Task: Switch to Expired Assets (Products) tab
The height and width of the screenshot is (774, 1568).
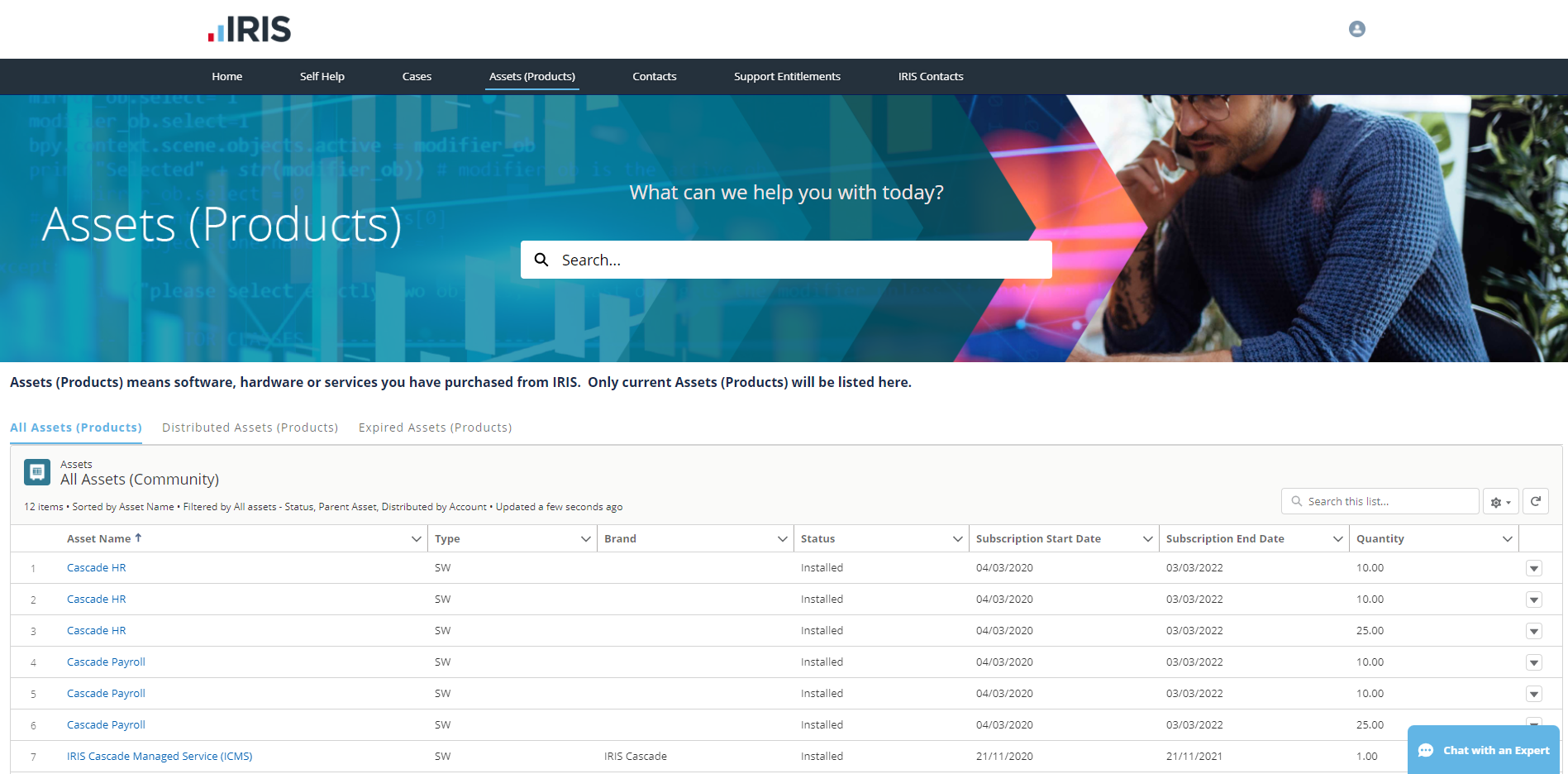Action: pos(435,428)
